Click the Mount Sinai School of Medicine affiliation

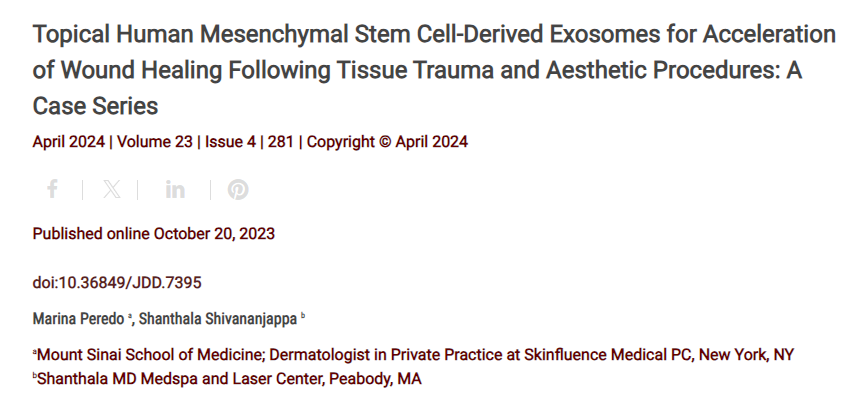coord(416,356)
